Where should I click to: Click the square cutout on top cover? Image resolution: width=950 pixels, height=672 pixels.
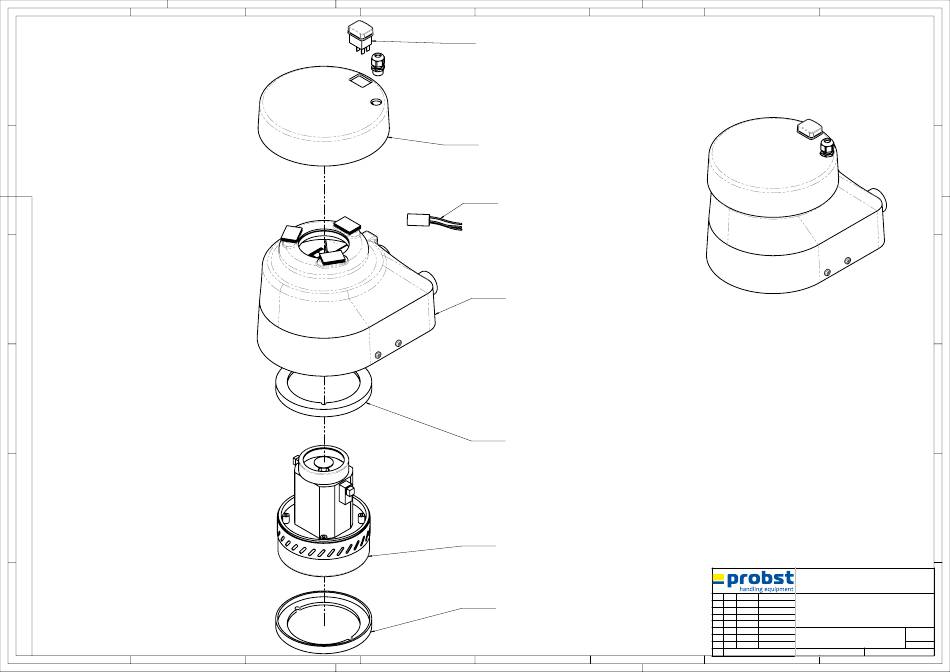pyautogui.click(x=357, y=80)
